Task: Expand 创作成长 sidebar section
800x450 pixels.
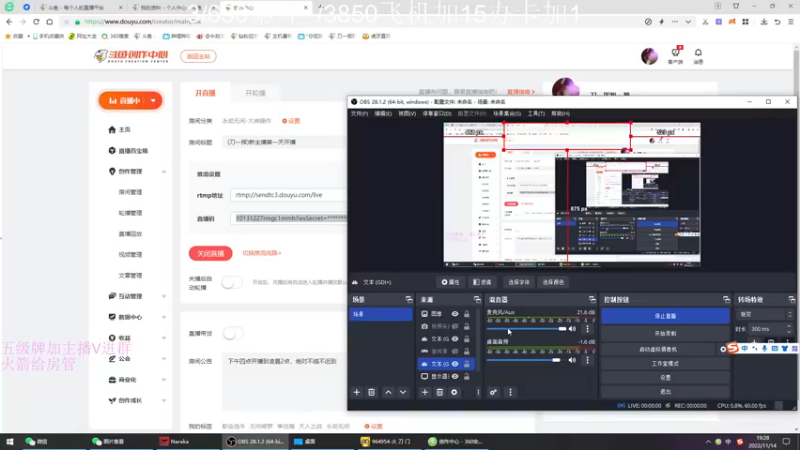Action: (164, 401)
